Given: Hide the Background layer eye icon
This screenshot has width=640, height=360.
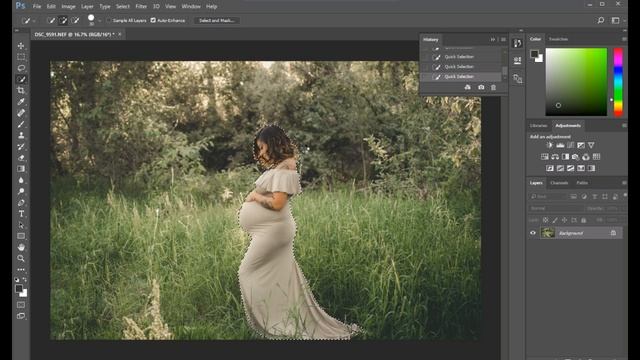Looking at the screenshot, I should (533, 233).
